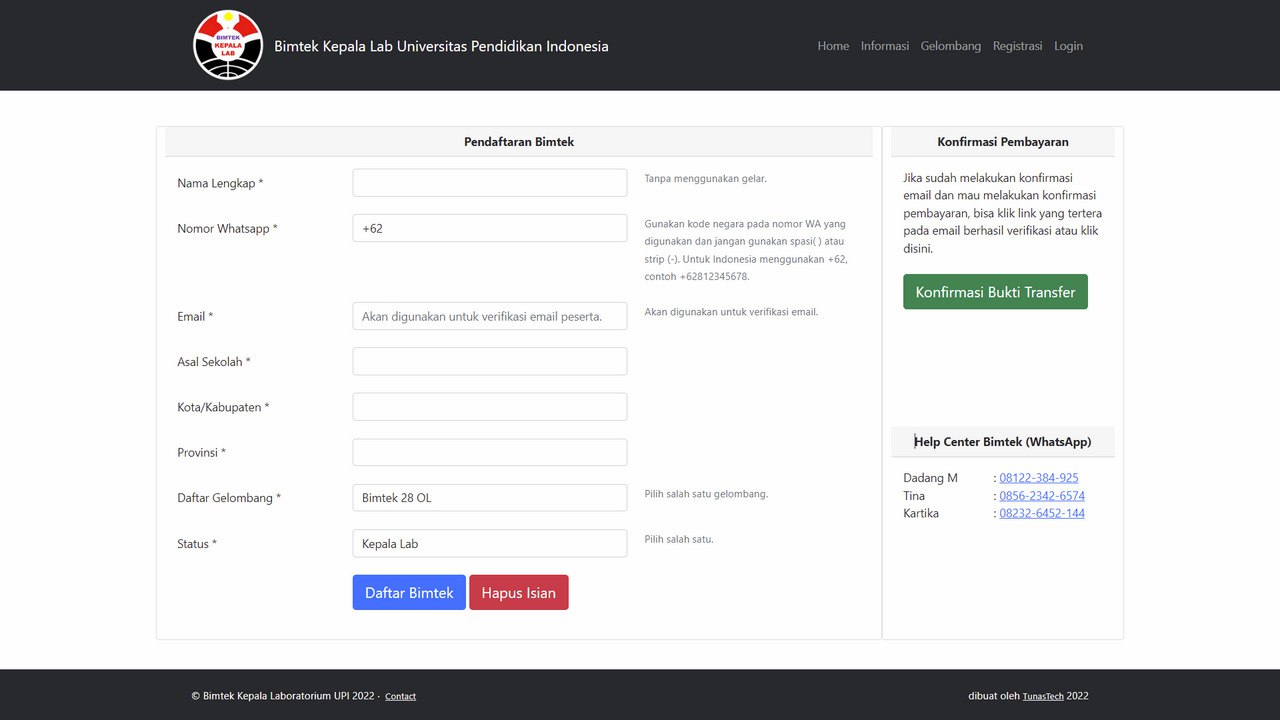Click the Provinsi input field
This screenshot has width=1280, height=720.
pos(489,452)
